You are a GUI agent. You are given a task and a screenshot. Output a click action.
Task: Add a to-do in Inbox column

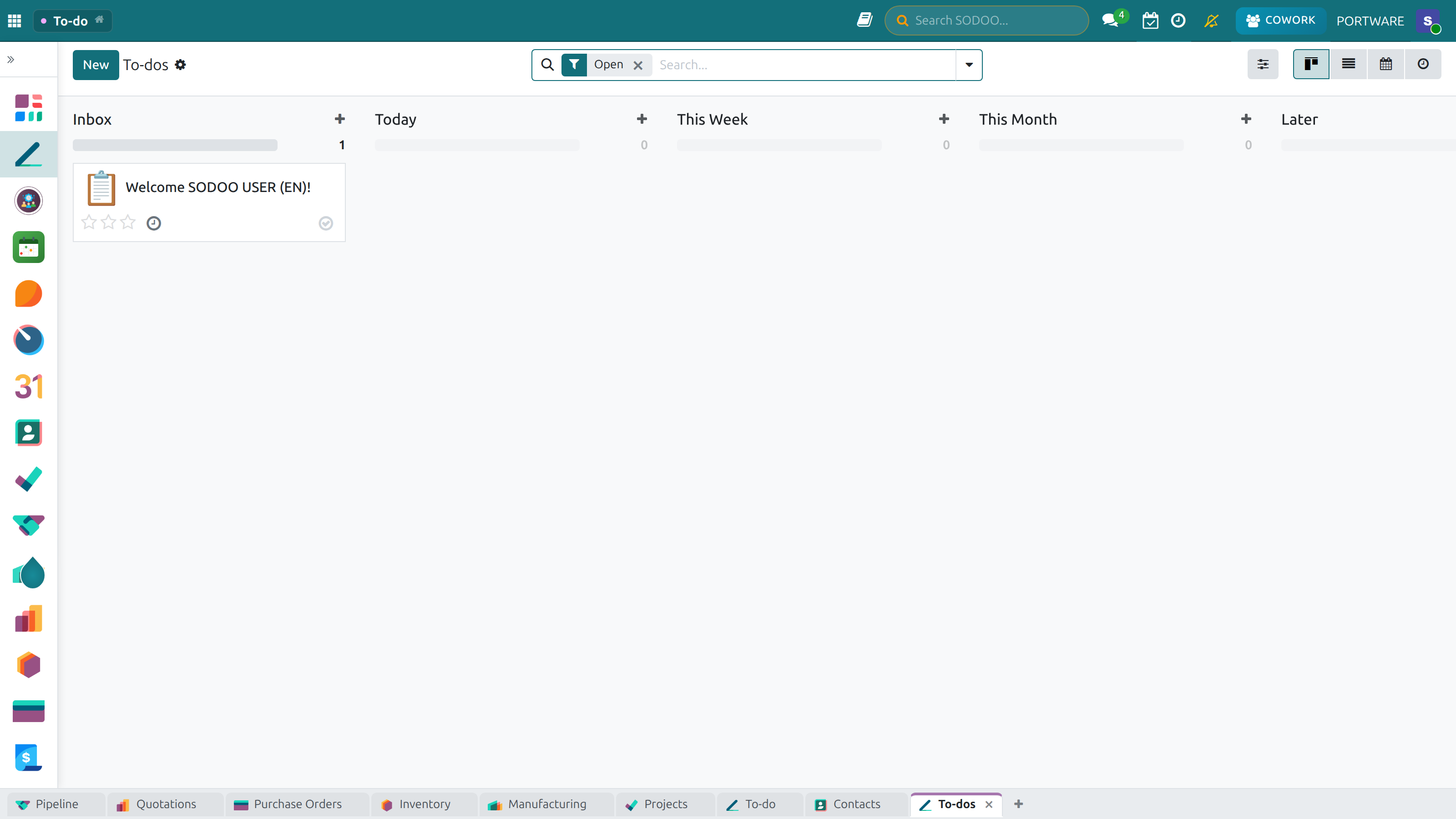(x=340, y=119)
